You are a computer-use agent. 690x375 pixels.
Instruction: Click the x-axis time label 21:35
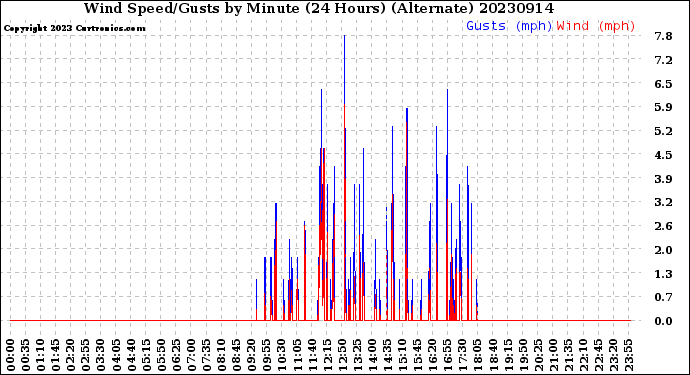tap(567, 355)
